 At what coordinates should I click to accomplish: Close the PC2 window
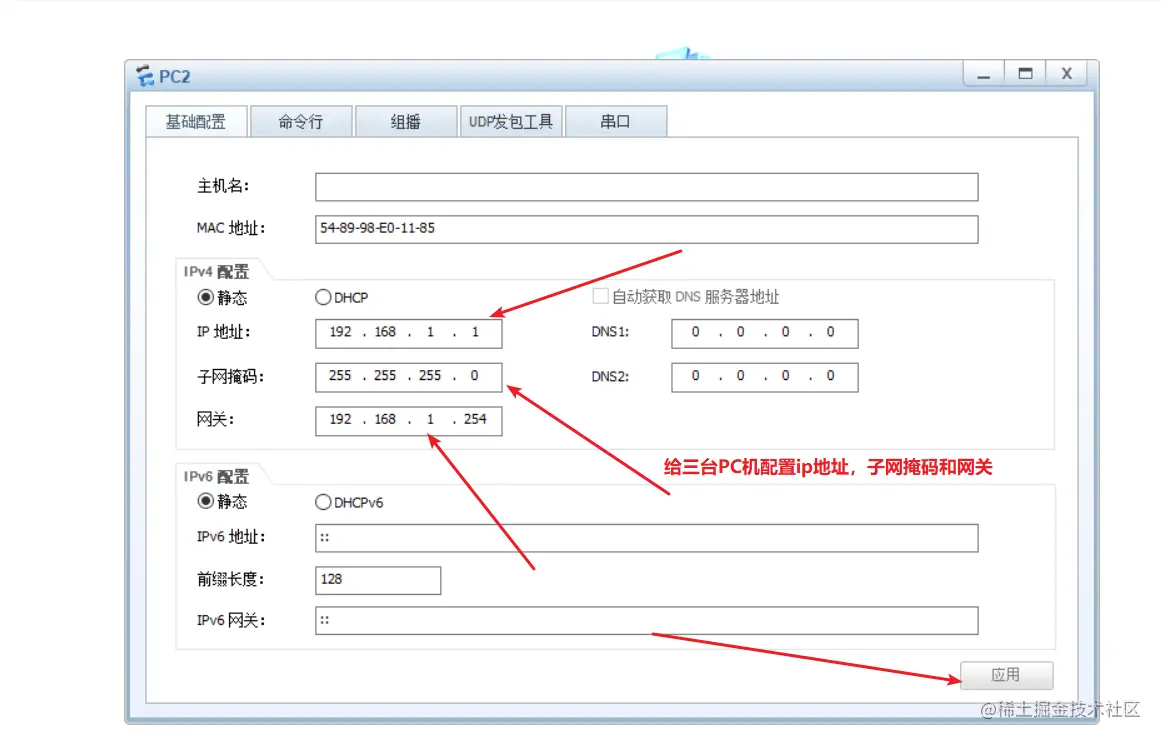tap(1066, 73)
